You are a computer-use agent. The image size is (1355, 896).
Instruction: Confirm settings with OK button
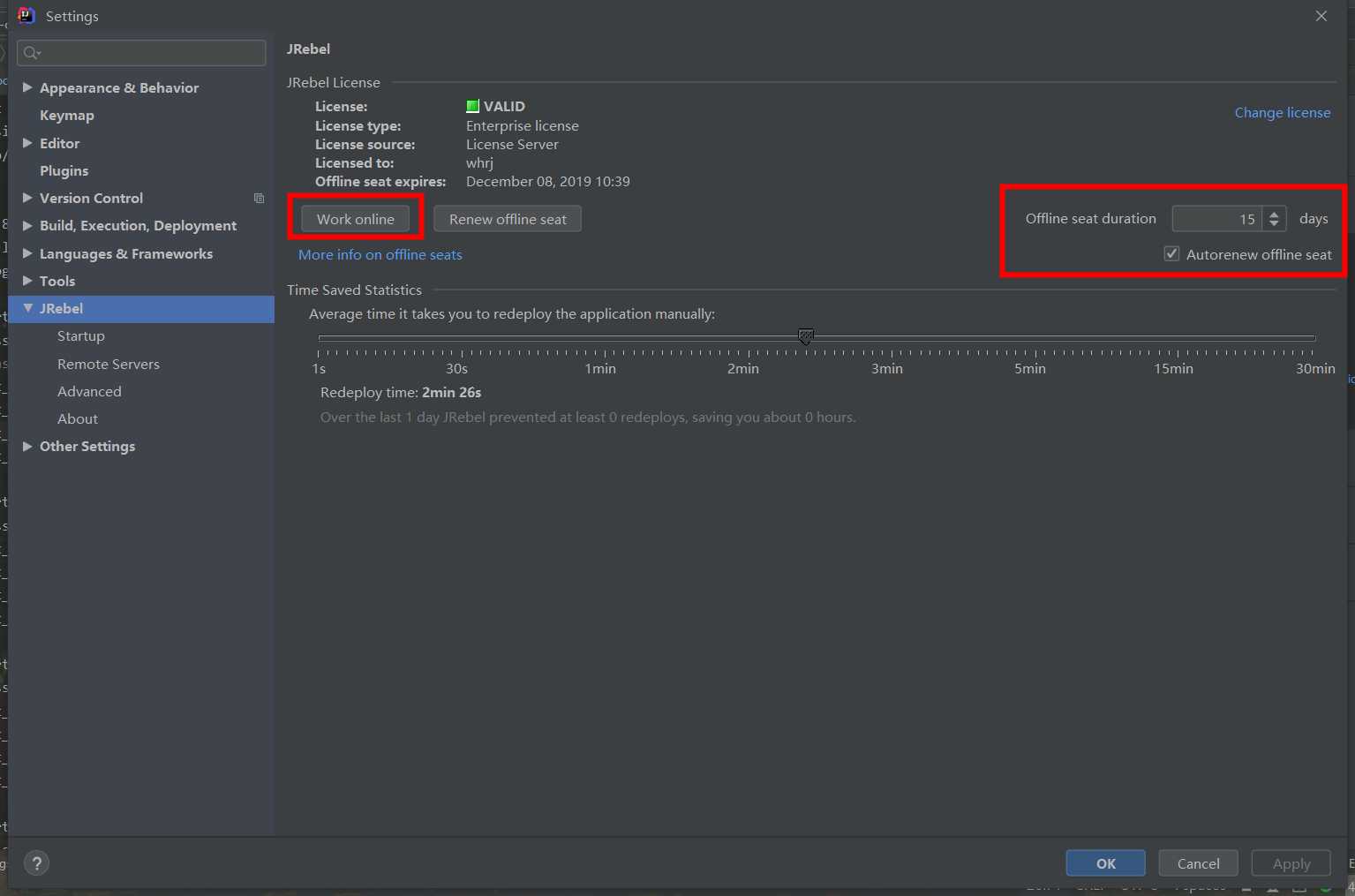coord(1105,863)
